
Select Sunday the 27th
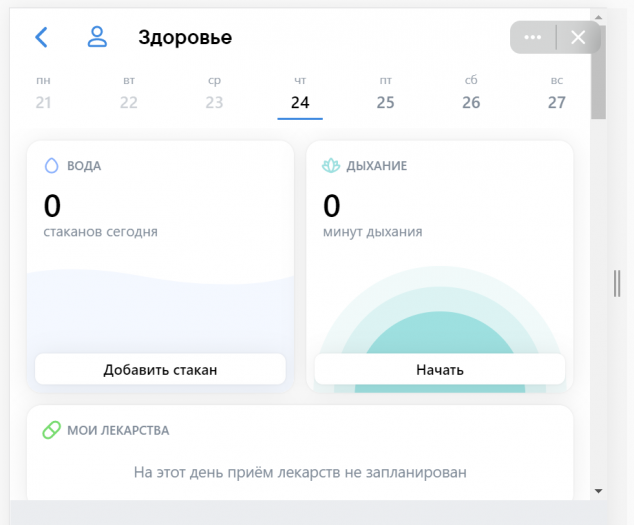(557, 93)
